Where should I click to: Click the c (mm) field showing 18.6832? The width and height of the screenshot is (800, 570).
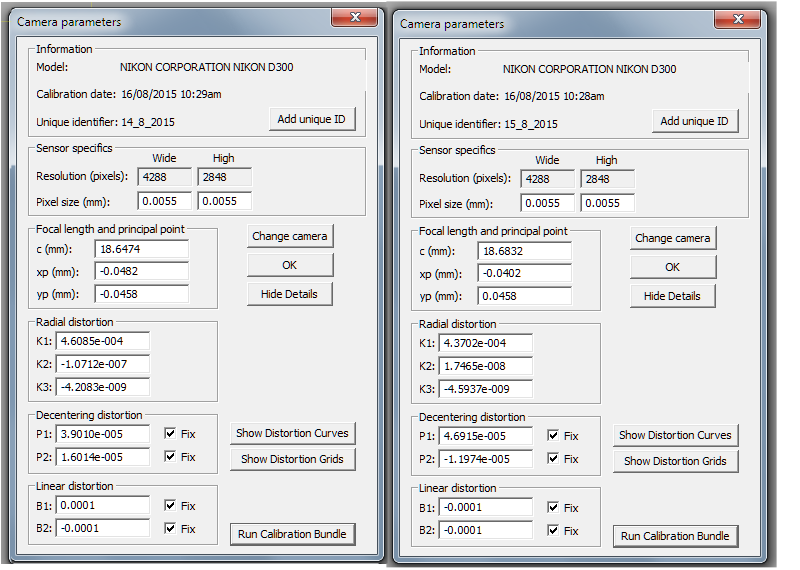tap(524, 251)
